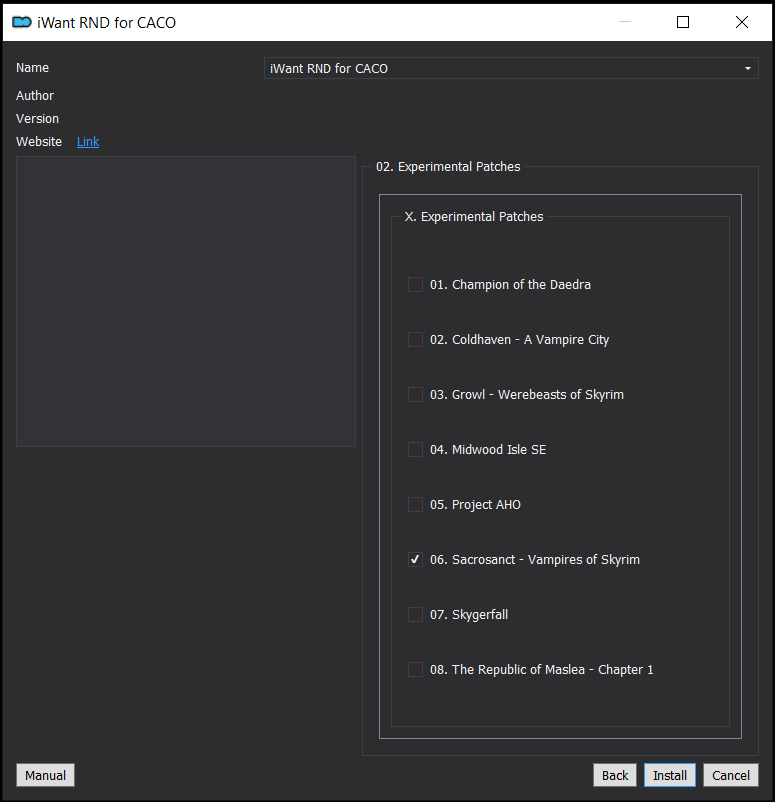Close the iWant RND for CACO window
Screen dimensions: 775x802
tap(742, 22)
